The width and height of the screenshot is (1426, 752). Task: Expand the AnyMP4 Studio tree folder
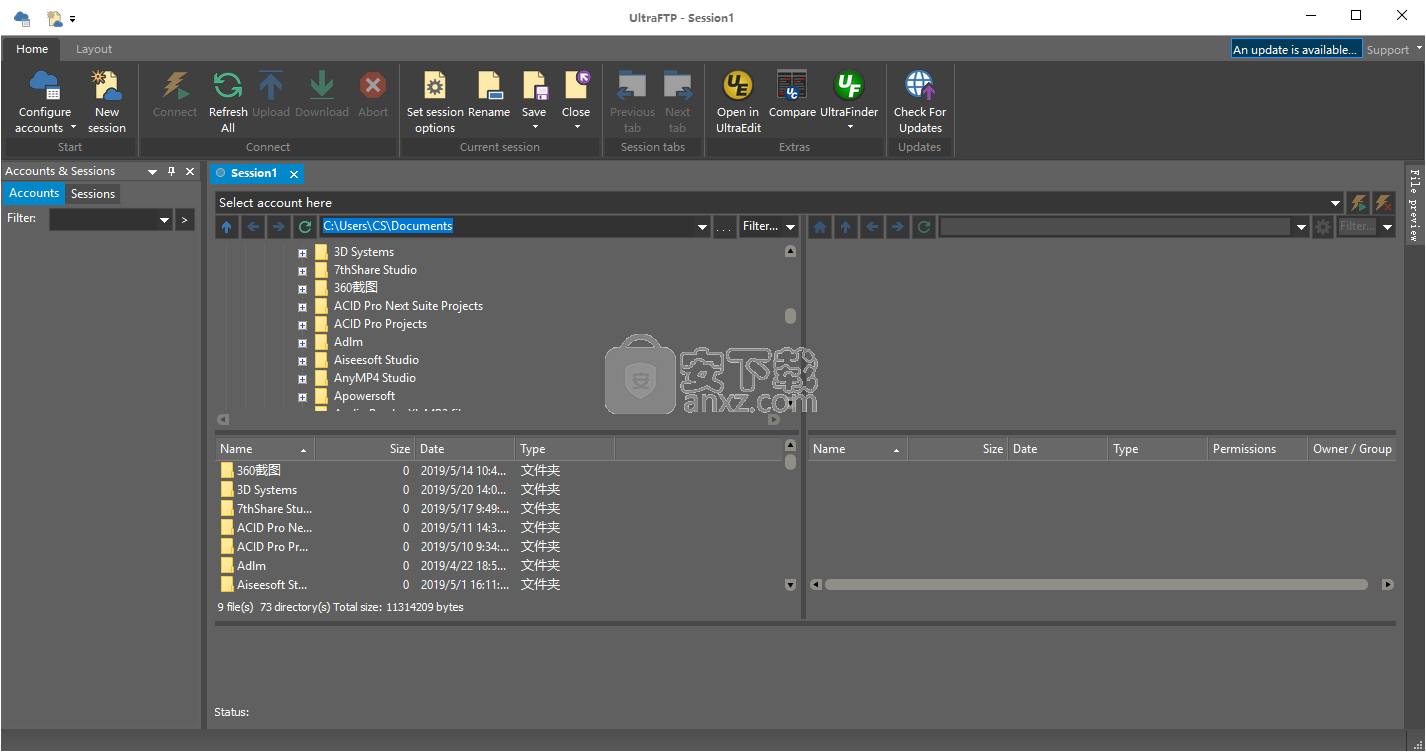point(302,379)
